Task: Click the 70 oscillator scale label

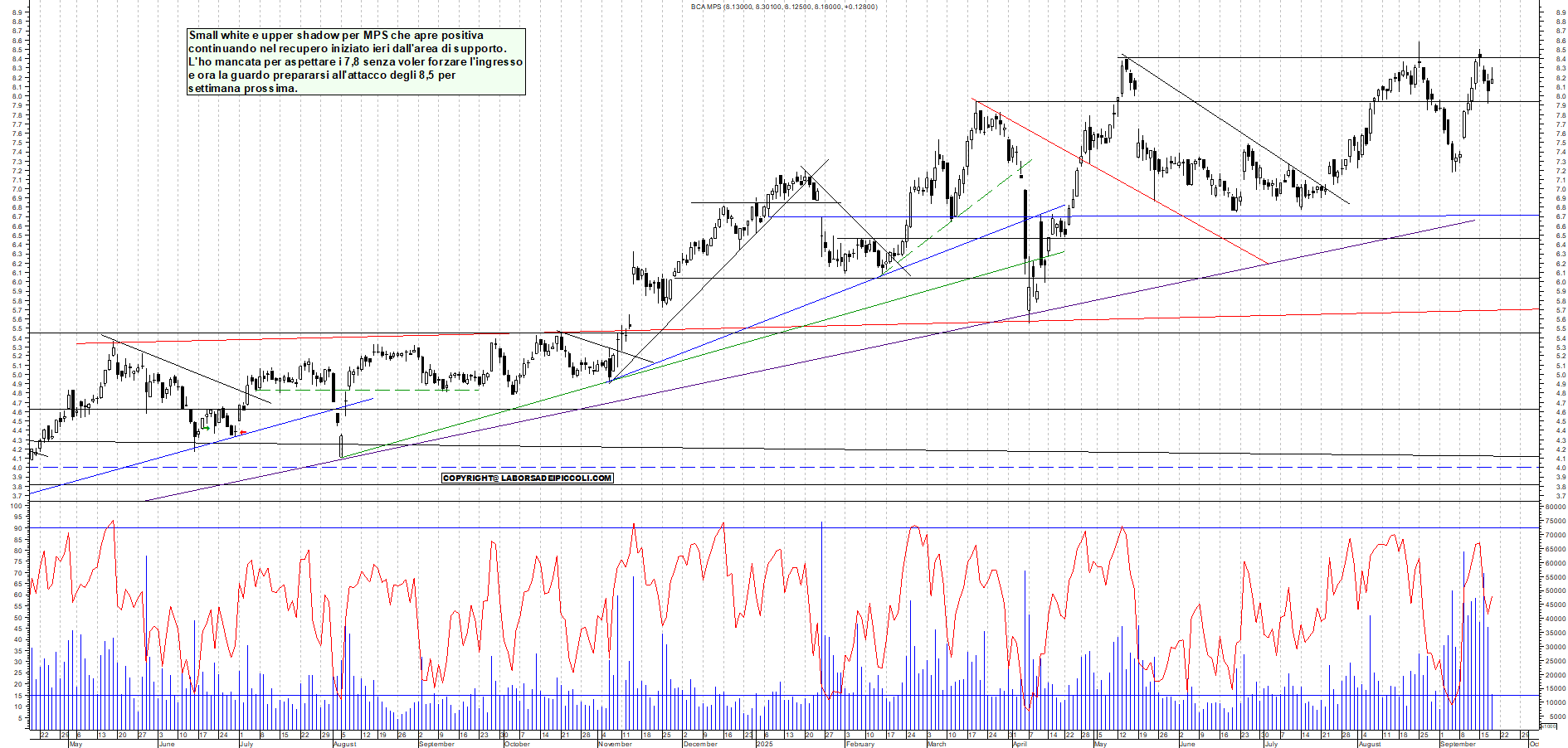Action: click(x=17, y=573)
